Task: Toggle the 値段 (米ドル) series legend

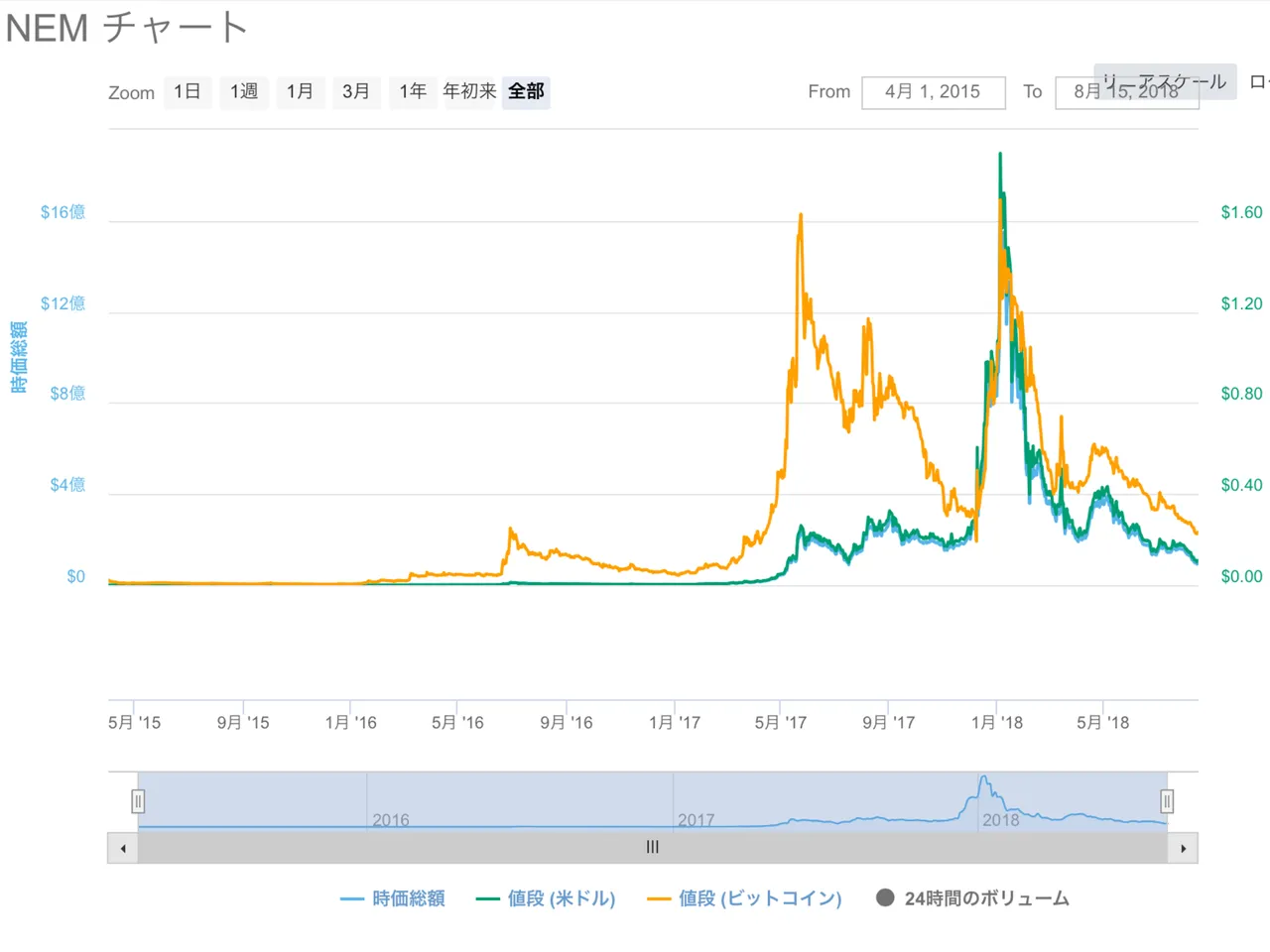Action: pos(546,898)
